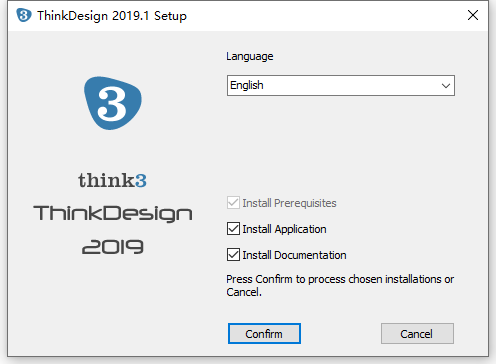This screenshot has height=364, width=496.
Task: Toggle the Install Prerequisites checkbox
Action: [233, 203]
